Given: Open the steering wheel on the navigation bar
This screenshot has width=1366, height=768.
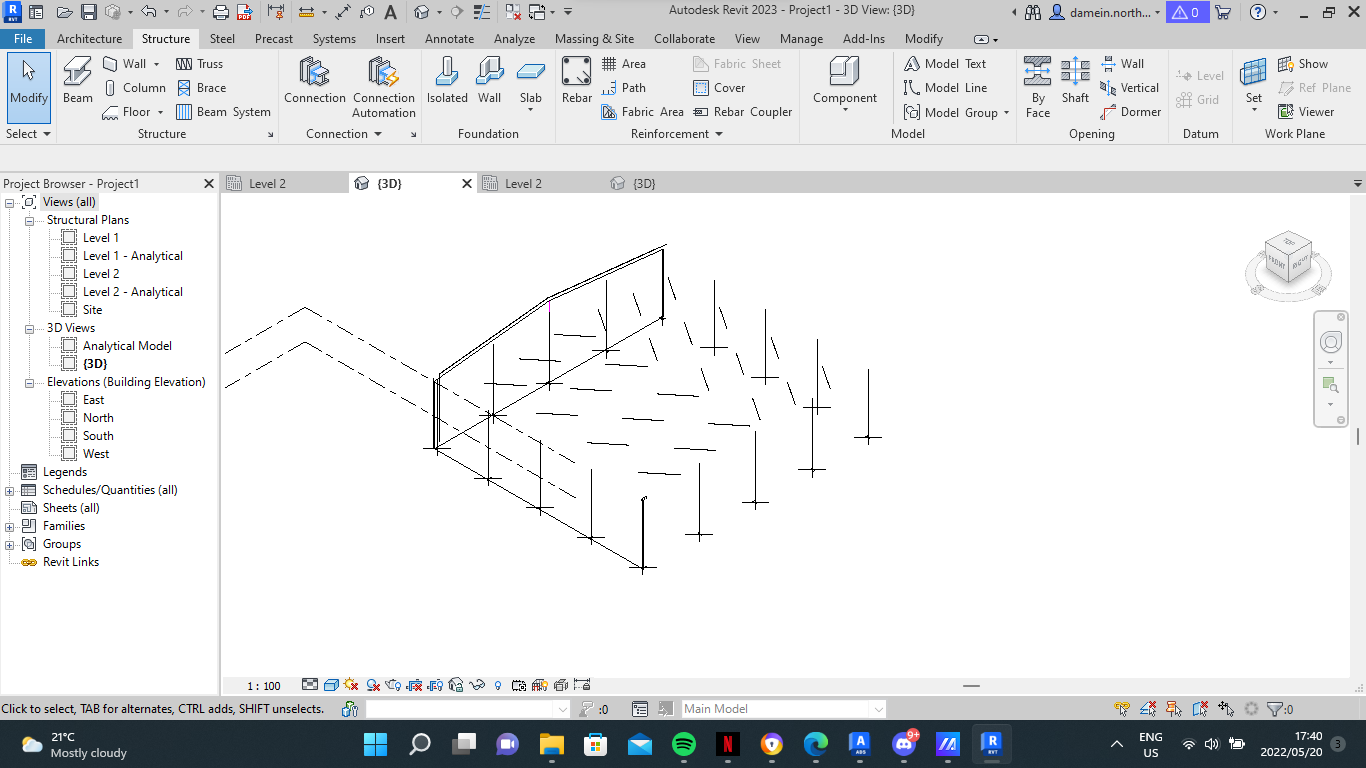Looking at the screenshot, I should pyautogui.click(x=1330, y=340).
